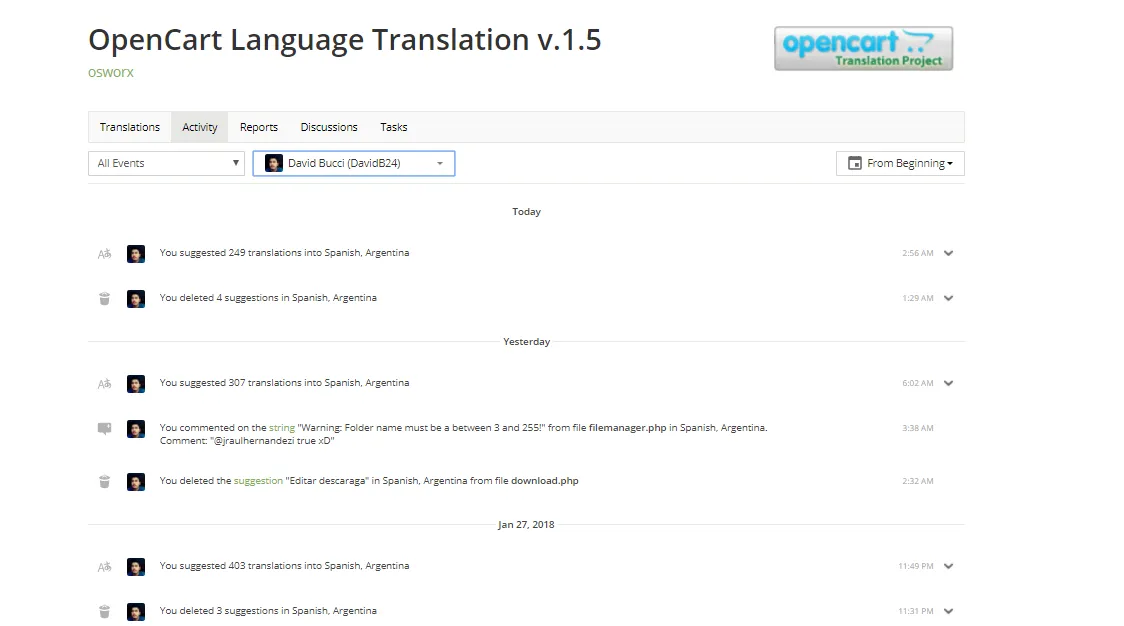
Task: Click the calendar icon in From Beginning button
Action: [x=855, y=163]
